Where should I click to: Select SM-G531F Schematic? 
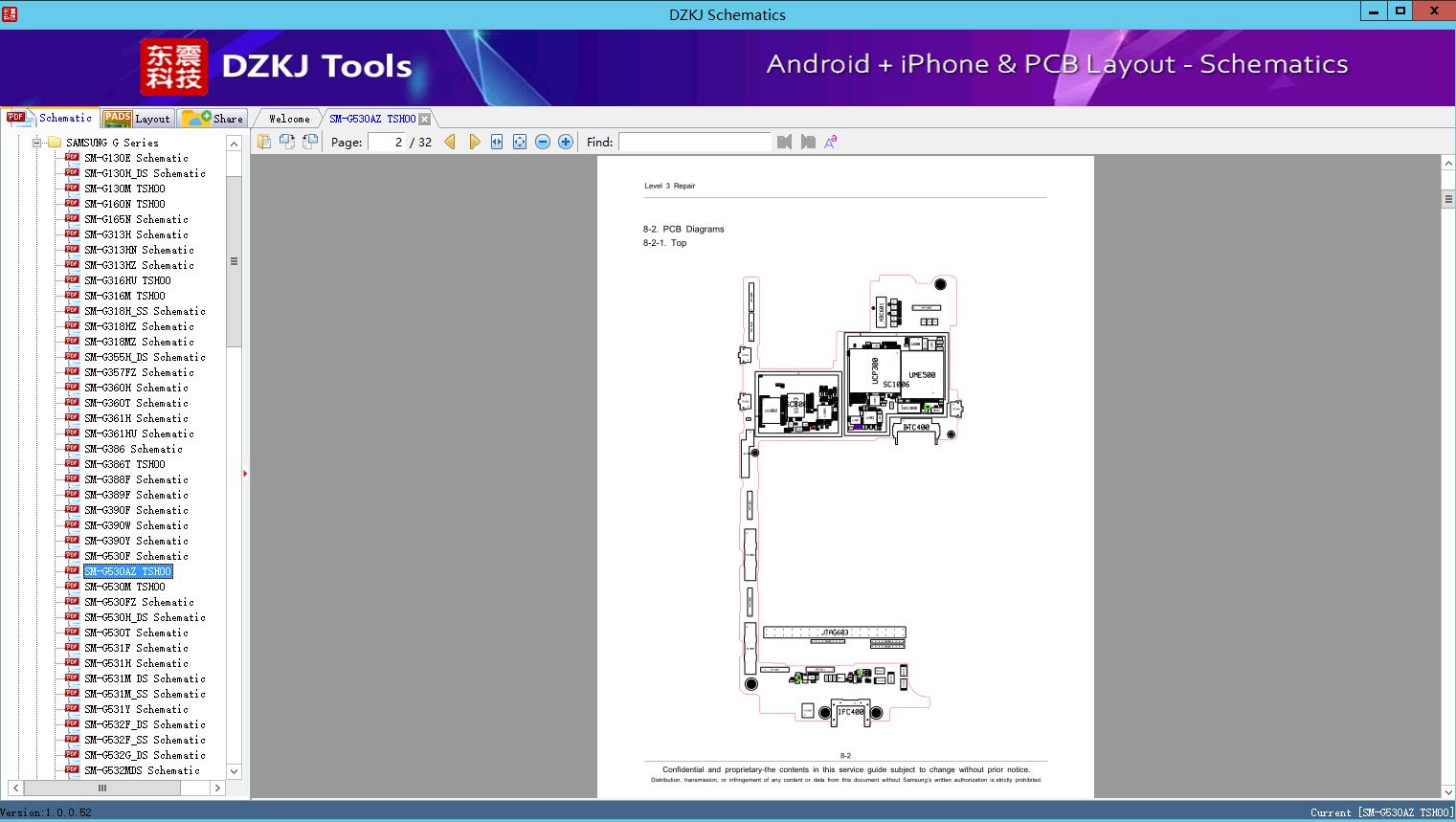[136, 648]
